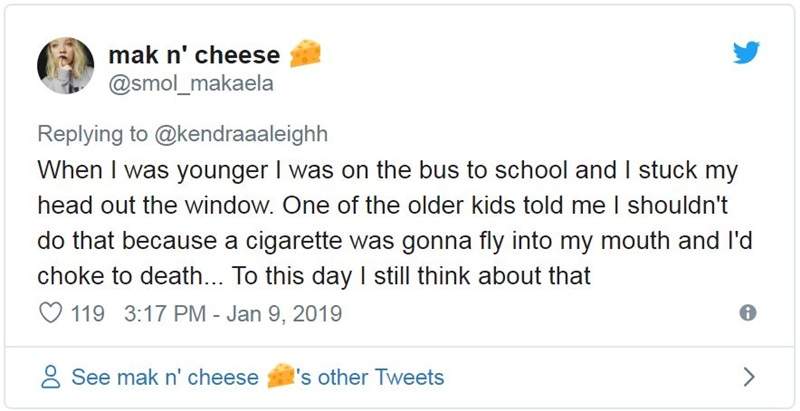Click the "Replying to" label
800x411 pixels.
(x=91, y=132)
